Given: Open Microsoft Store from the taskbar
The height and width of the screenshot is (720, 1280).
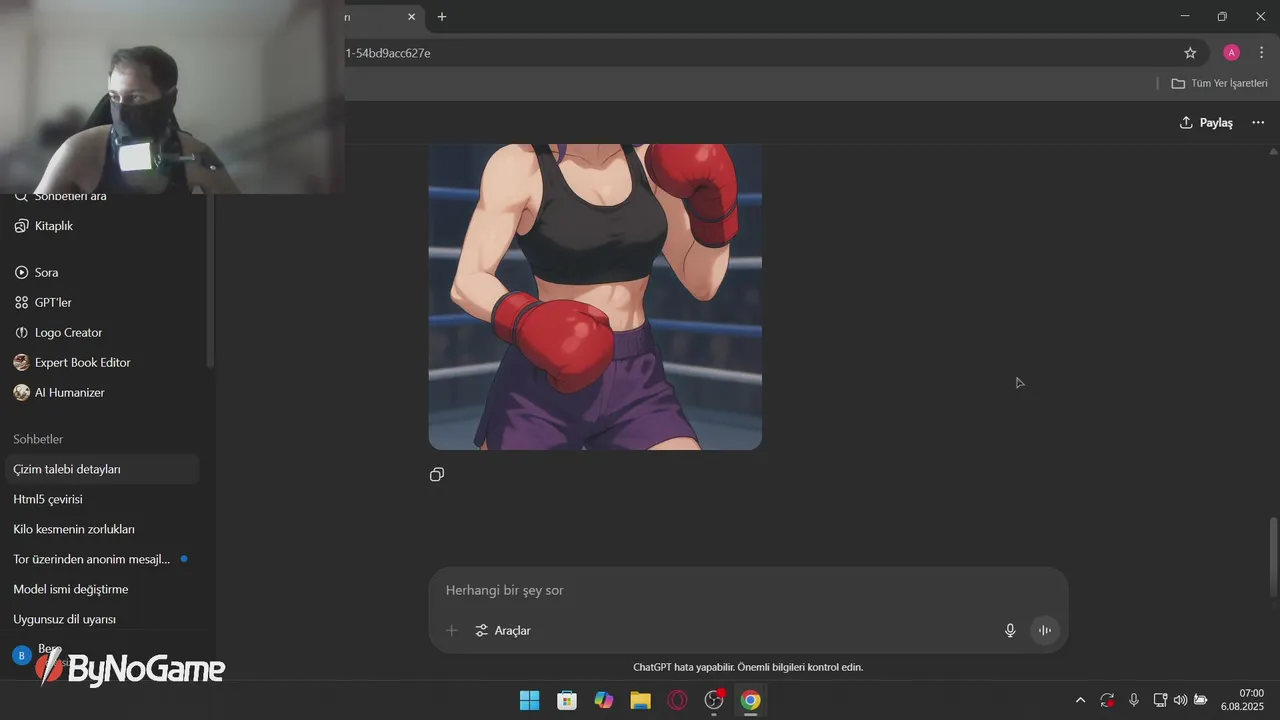Looking at the screenshot, I should click(x=567, y=700).
